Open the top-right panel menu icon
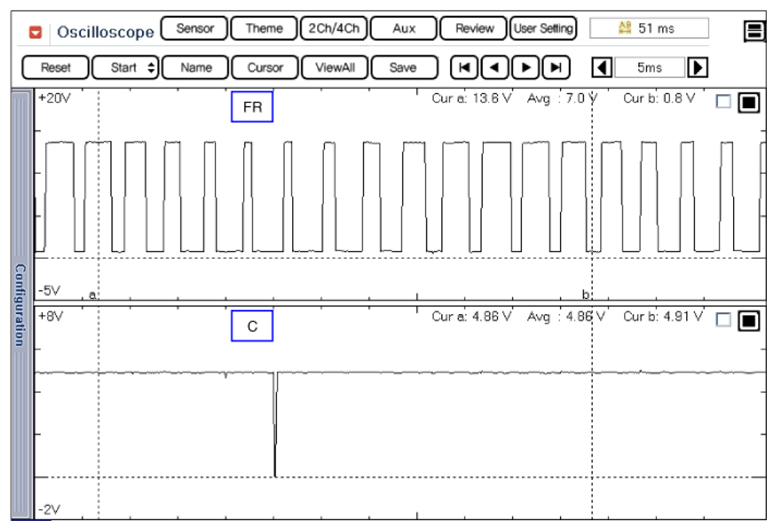The width and height of the screenshot is (776, 530). (x=754, y=32)
